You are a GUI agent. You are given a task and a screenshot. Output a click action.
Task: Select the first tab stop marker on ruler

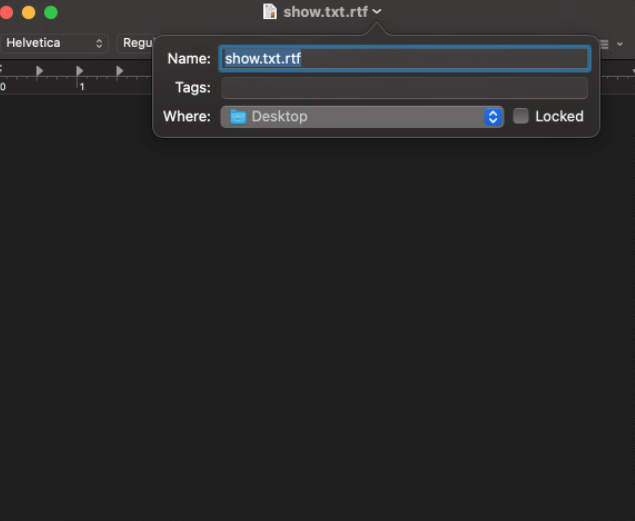click(x=40, y=71)
